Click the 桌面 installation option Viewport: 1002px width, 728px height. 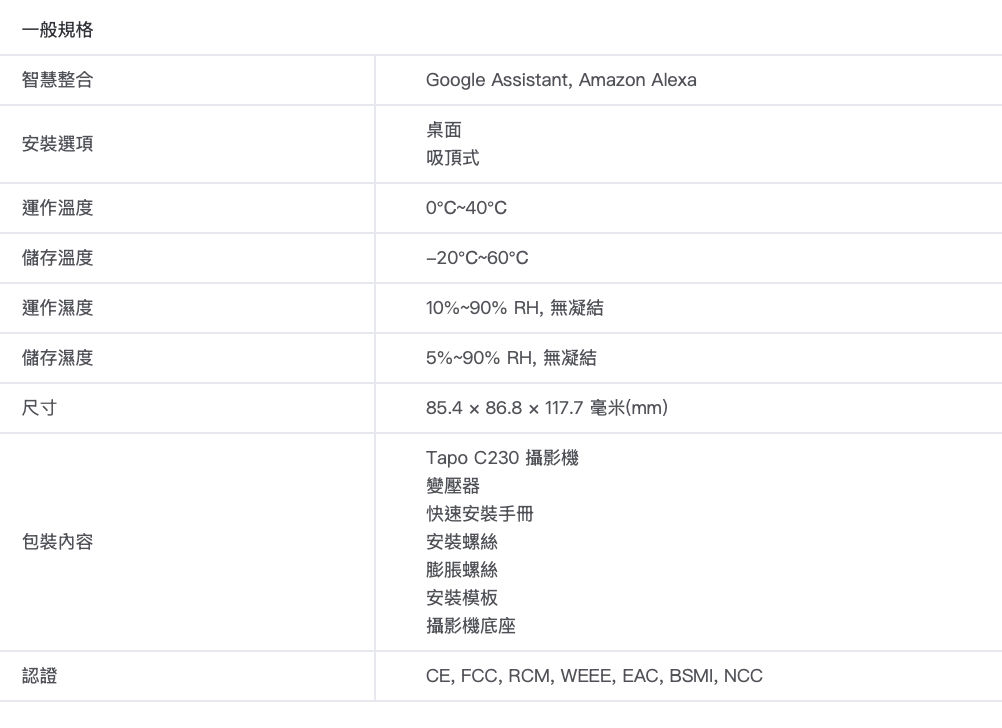444,130
